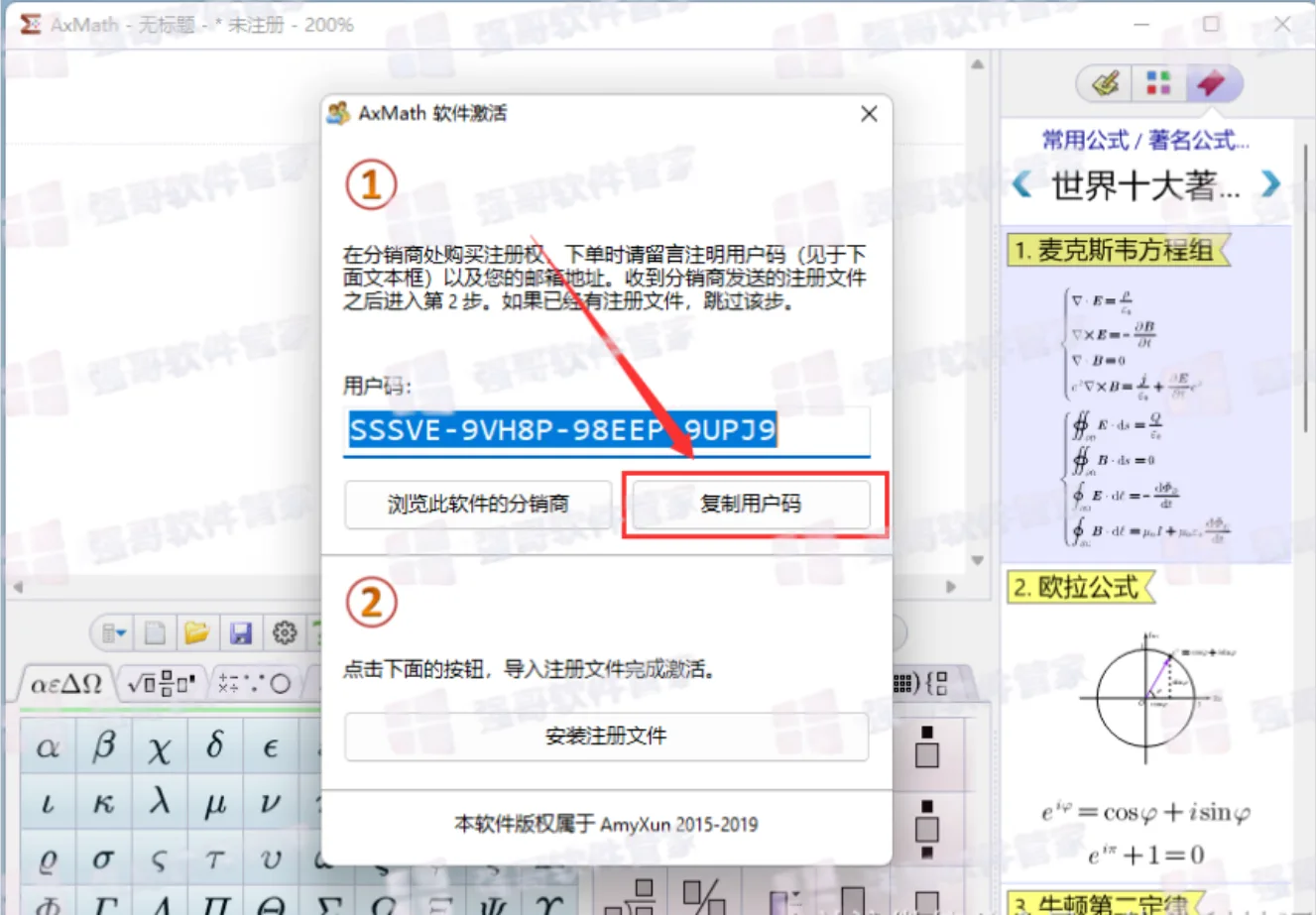Screen dimensions: 1316x915
Task: Click 浏览此软件的分销商 button
Action: (478, 504)
